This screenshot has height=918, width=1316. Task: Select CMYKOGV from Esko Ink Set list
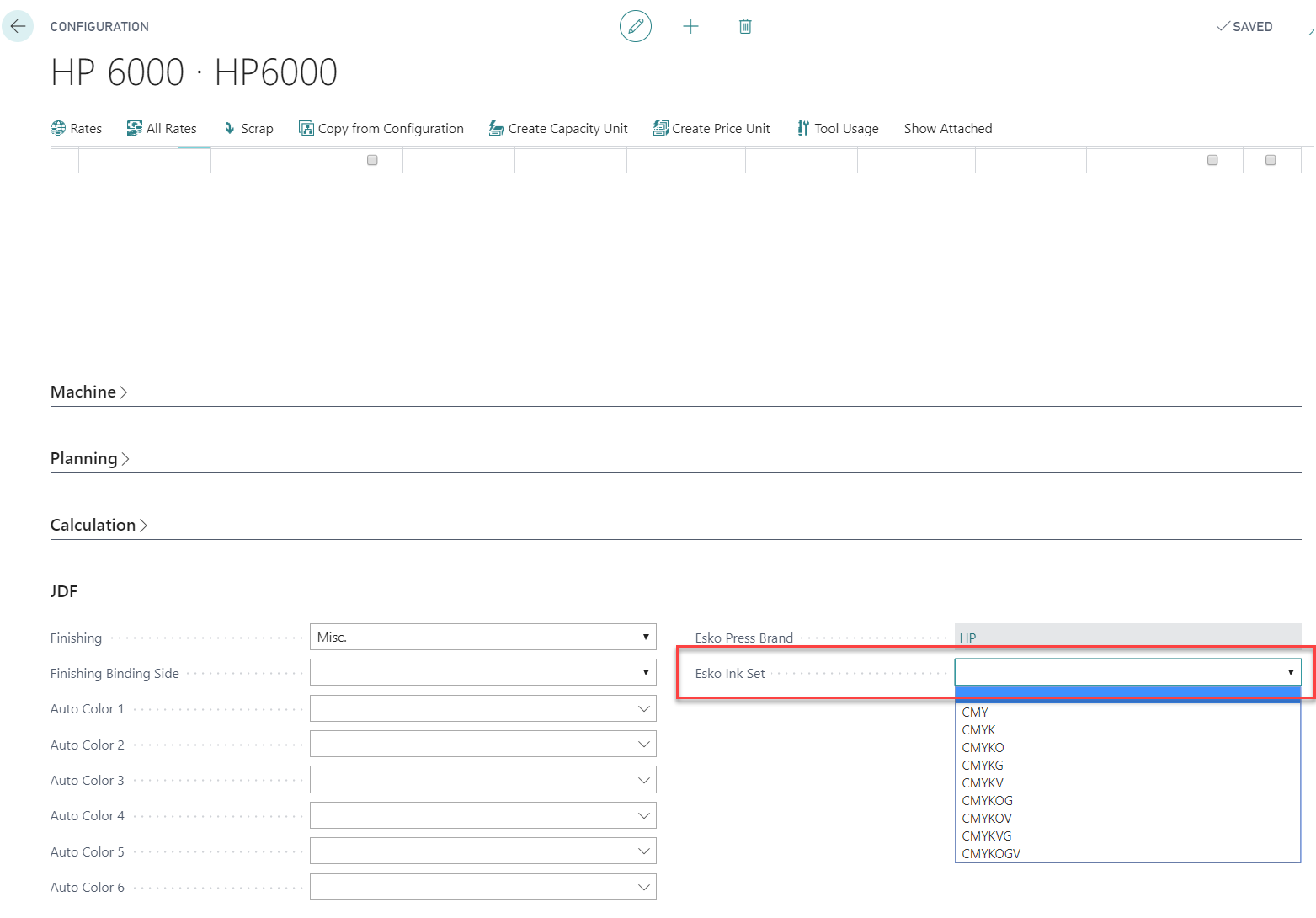pyautogui.click(x=991, y=854)
